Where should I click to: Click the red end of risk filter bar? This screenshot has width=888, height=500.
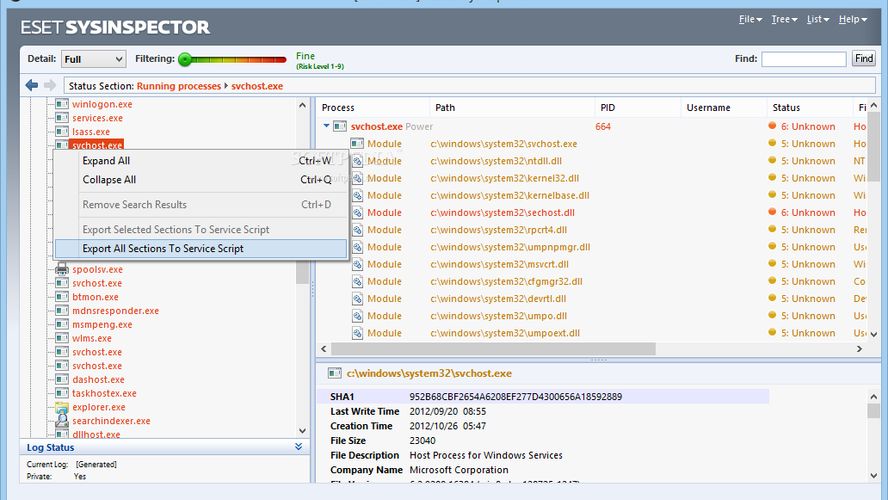pyautogui.click(x=278, y=59)
